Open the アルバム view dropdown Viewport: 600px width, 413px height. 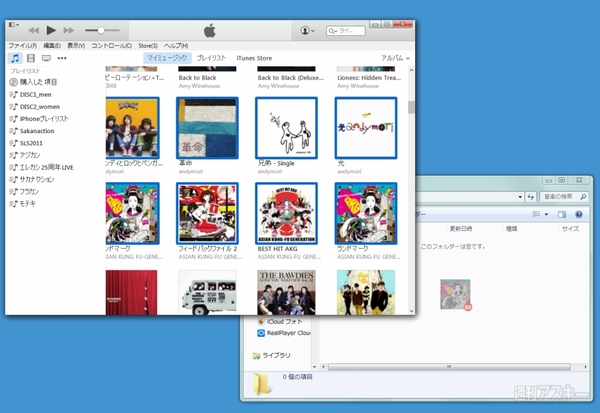click(395, 58)
